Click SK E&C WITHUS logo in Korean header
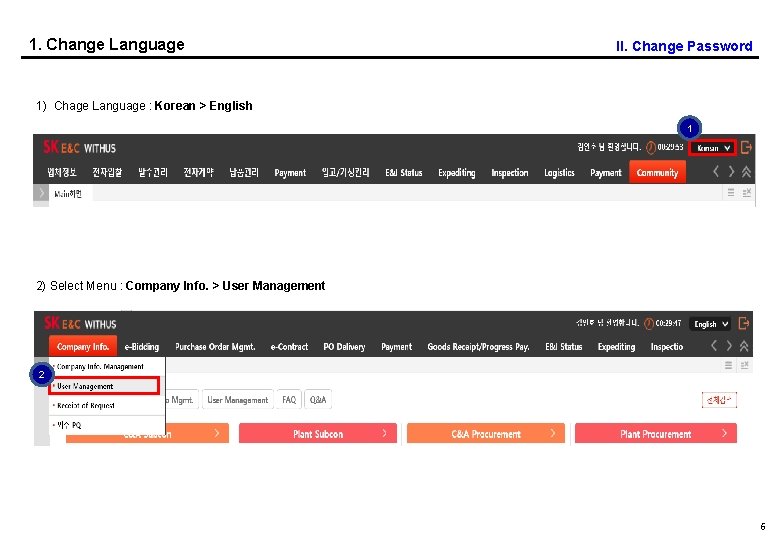This screenshot has height=540, width=780. [79, 147]
